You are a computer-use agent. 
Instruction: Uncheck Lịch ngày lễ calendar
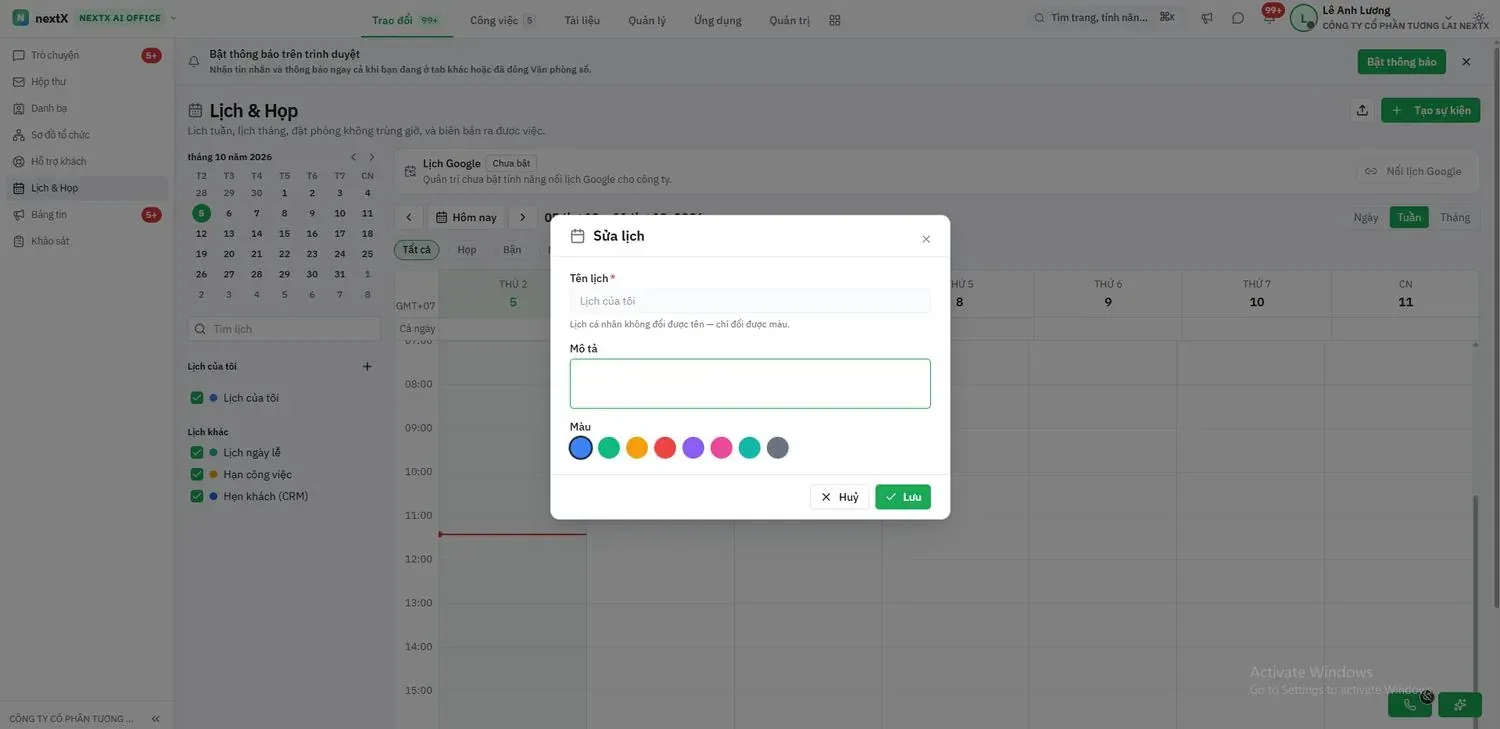(197, 453)
